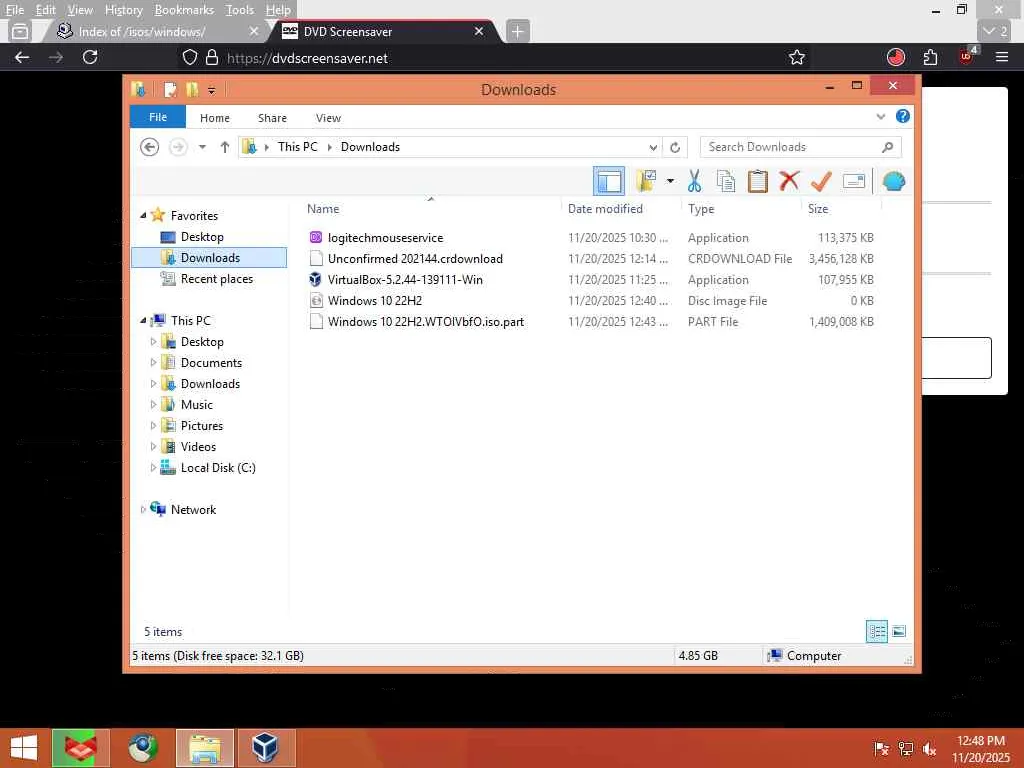Screen dimensions: 1024x768
Task: Expand the ribbon with the chevron
Action: pyautogui.click(x=880, y=117)
